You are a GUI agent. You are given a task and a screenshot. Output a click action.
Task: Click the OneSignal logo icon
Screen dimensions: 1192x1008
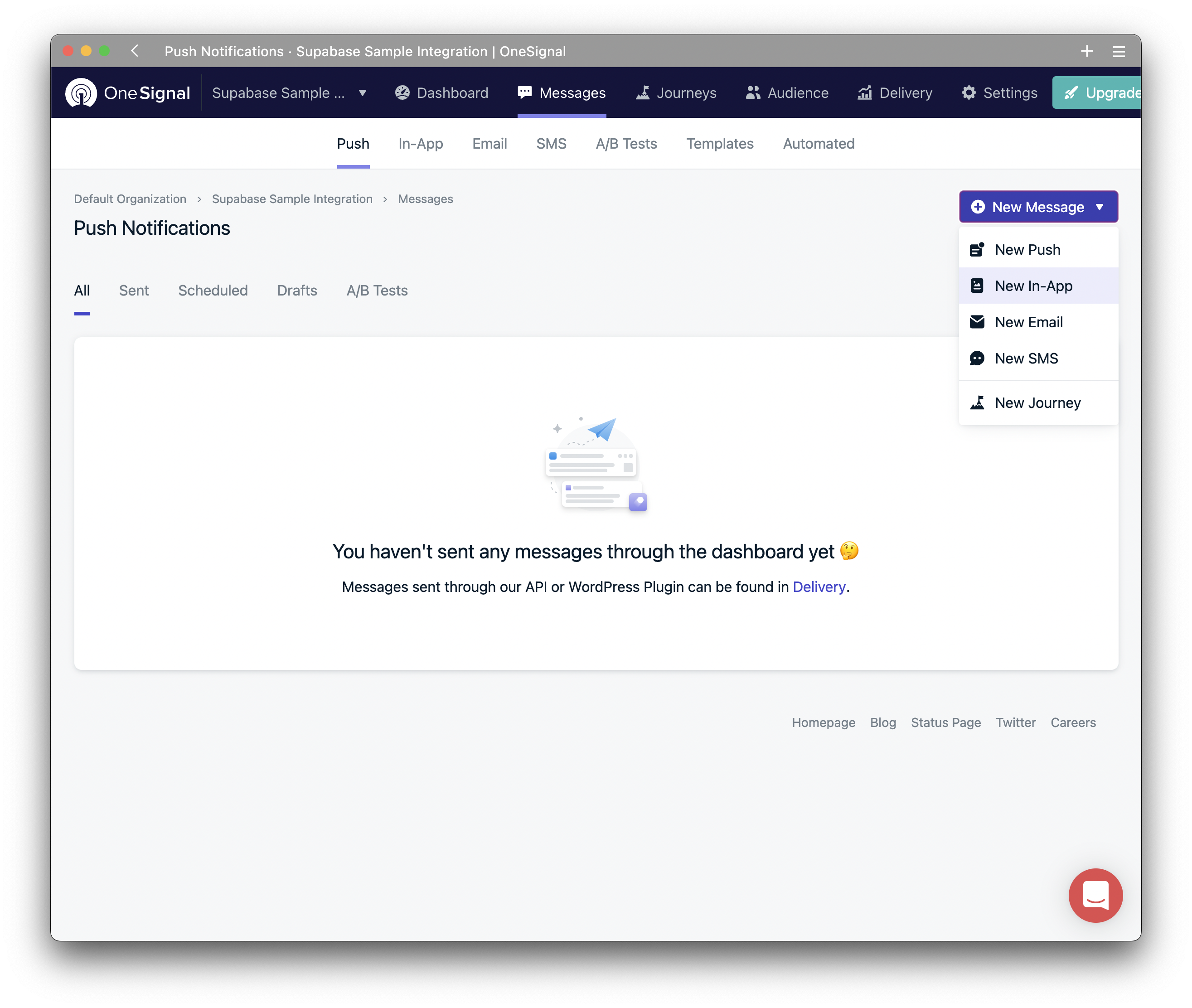pyautogui.click(x=81, y=92)
